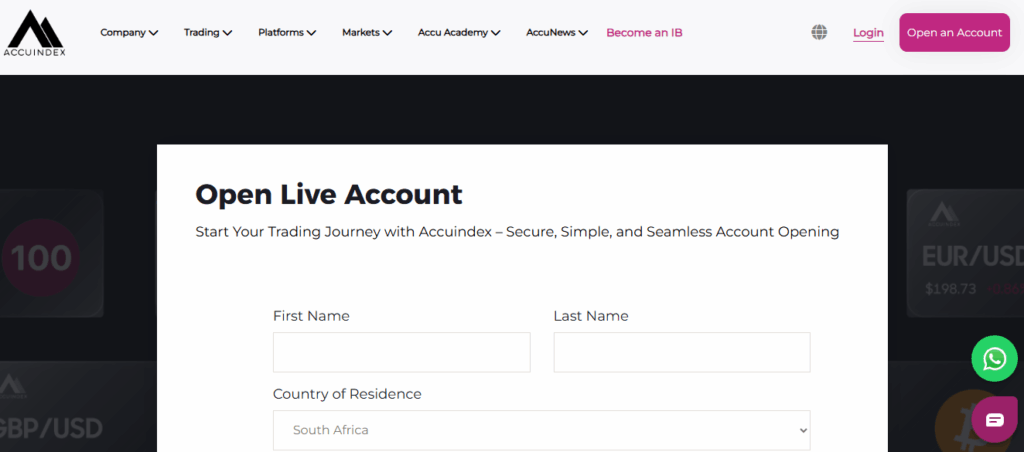This screenshot has height=452, width=1024.
Task: Open the AccuNews menu
Action: coord(557,33)
